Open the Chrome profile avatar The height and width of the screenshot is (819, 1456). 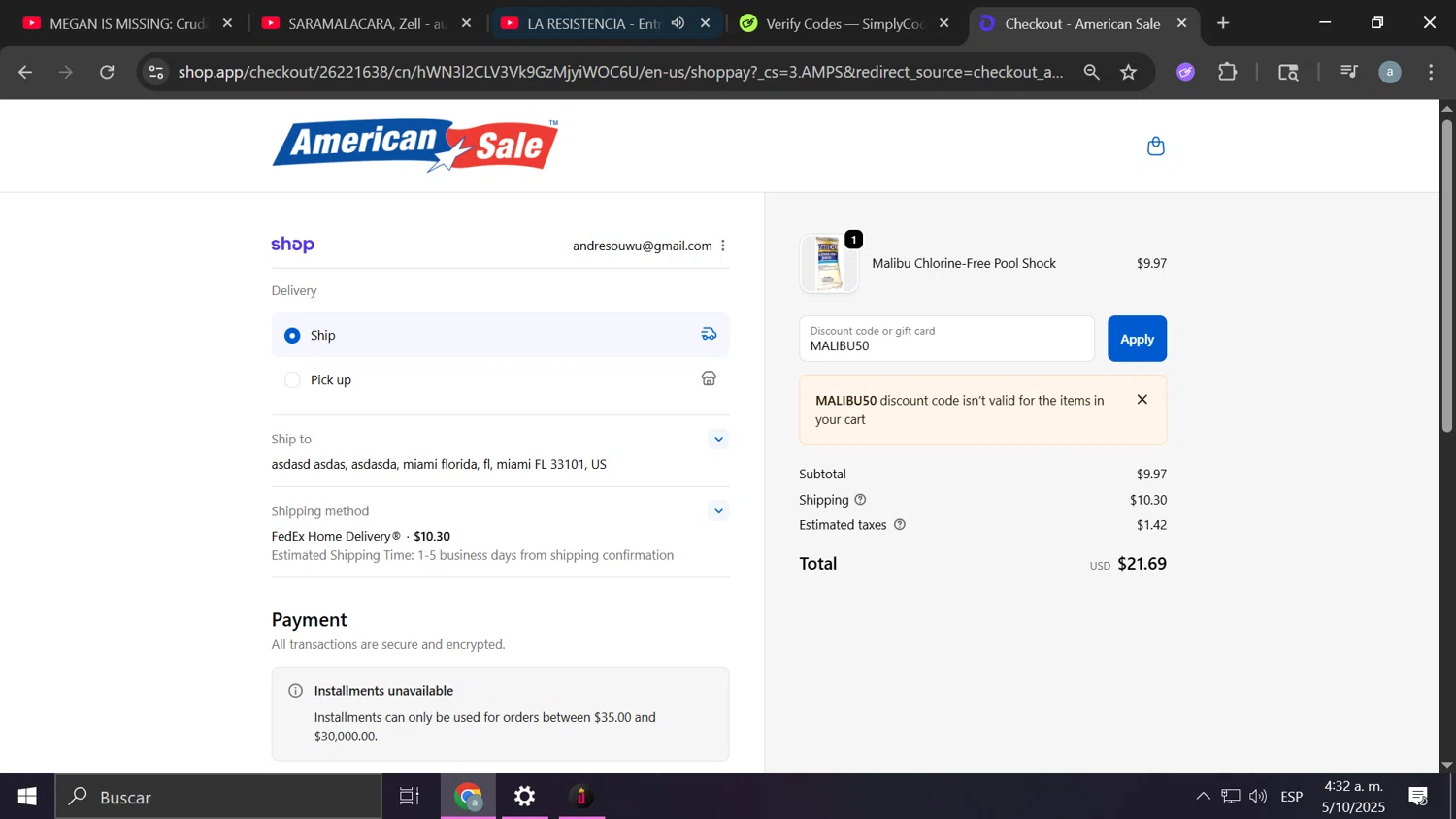pos(1390,72)
